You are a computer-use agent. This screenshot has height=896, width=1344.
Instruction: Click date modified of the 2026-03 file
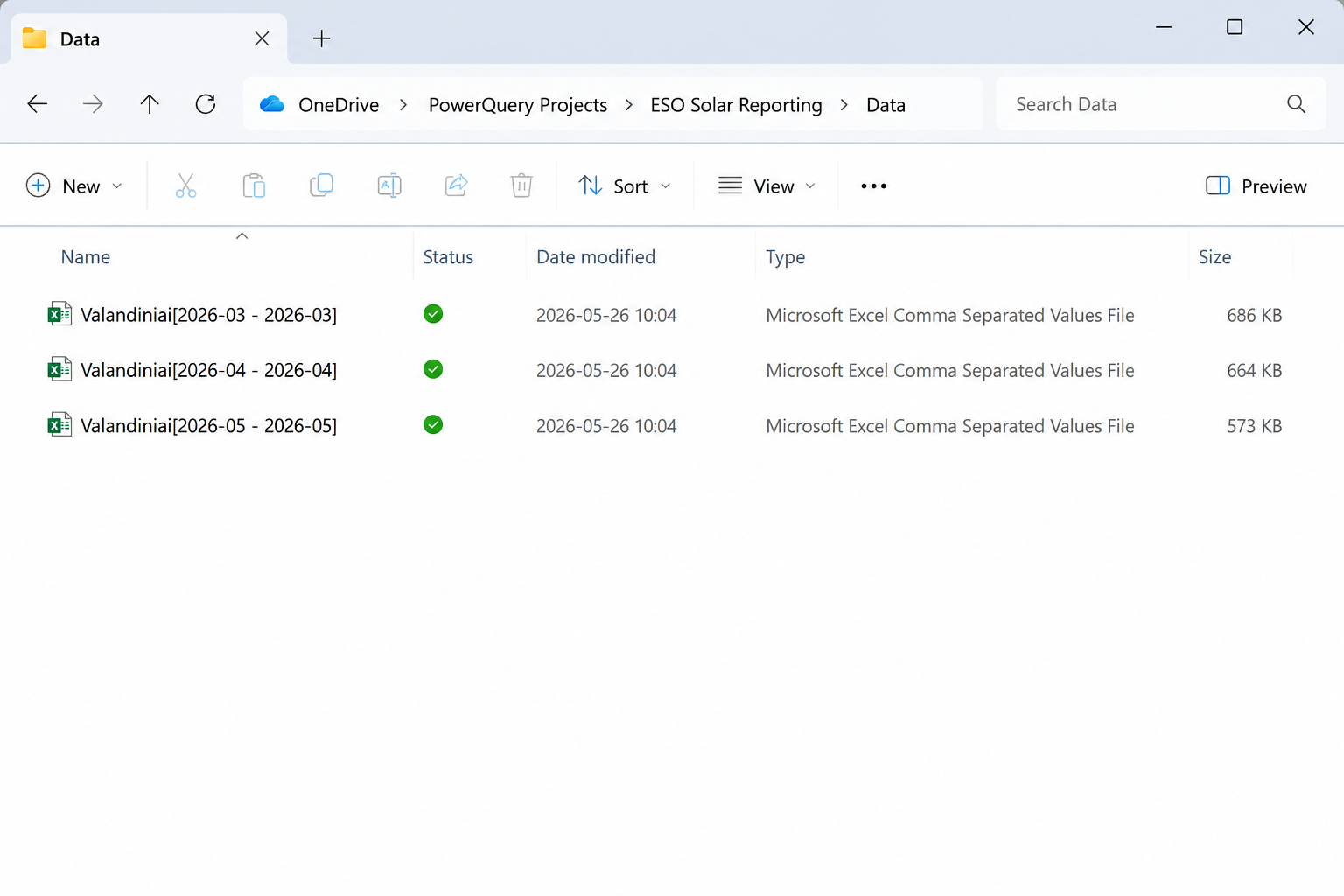606,315
